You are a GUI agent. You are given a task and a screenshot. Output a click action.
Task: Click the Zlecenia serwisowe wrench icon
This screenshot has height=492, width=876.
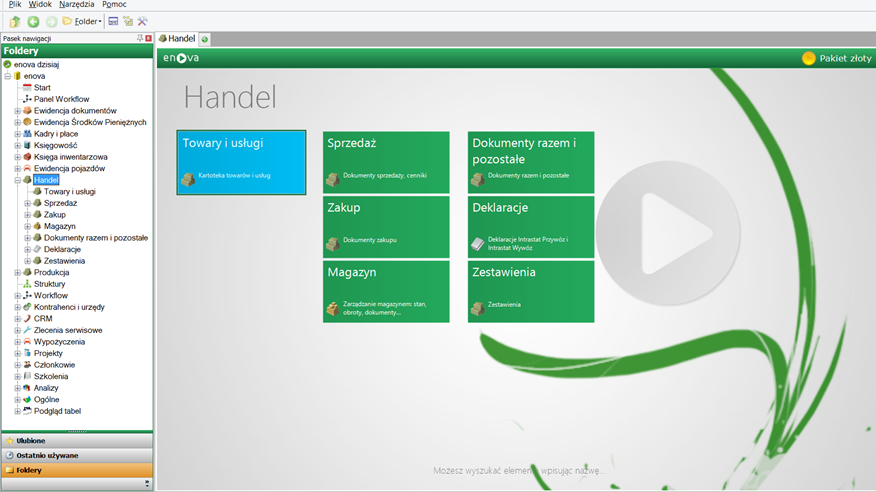(x=27, y=330)
